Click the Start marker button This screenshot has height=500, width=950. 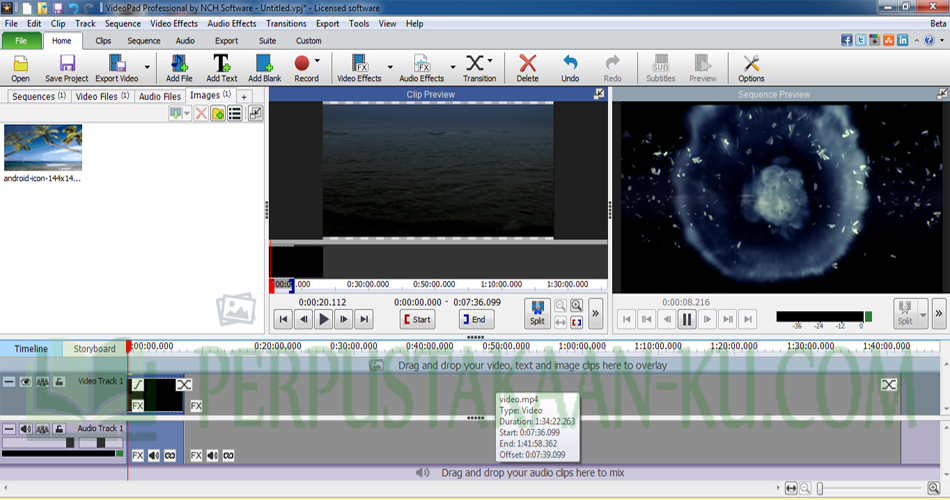417,319
